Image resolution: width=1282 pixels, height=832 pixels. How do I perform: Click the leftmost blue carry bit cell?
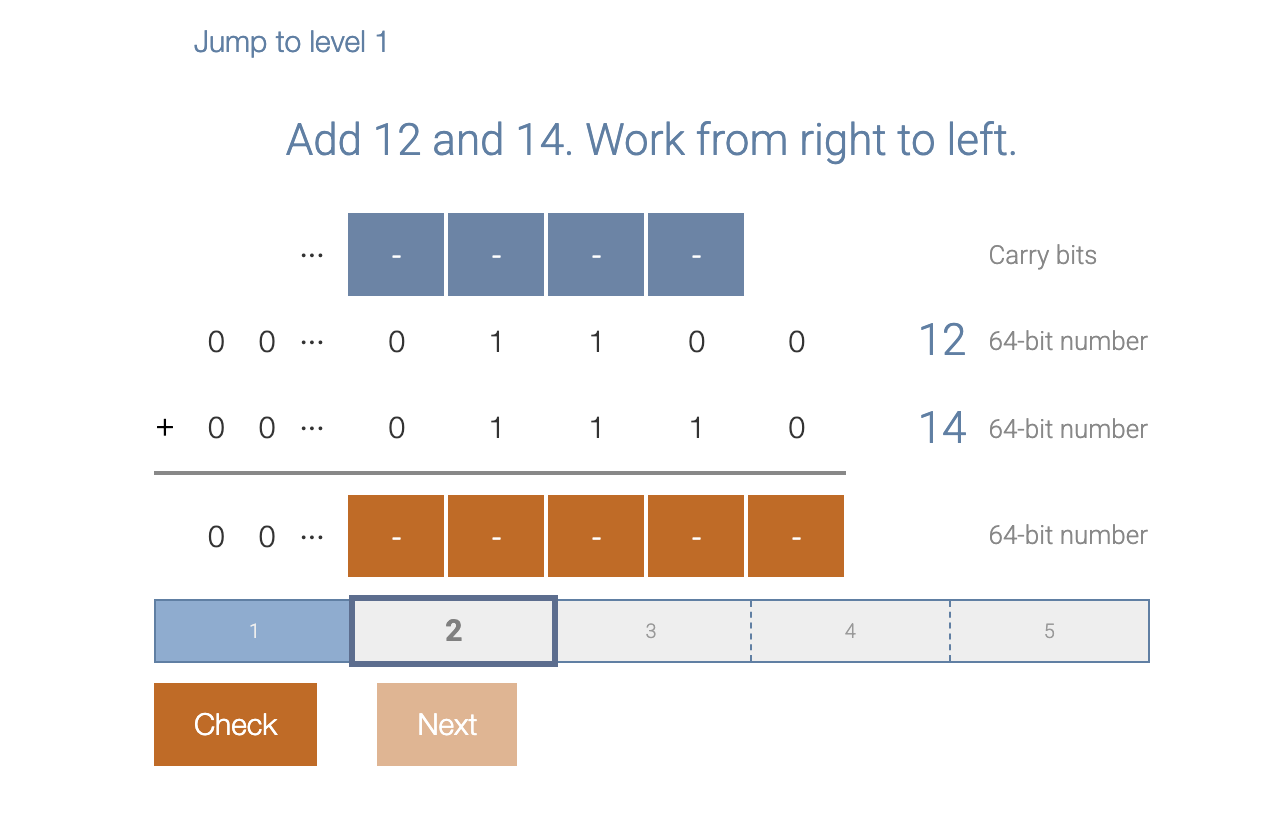pyautogui.click(x=396, y=254)
